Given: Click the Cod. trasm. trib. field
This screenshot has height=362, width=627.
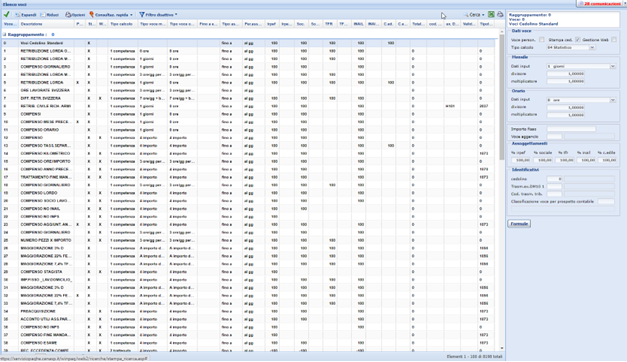Looking at the screenshot, I should [x=554, y=194].
